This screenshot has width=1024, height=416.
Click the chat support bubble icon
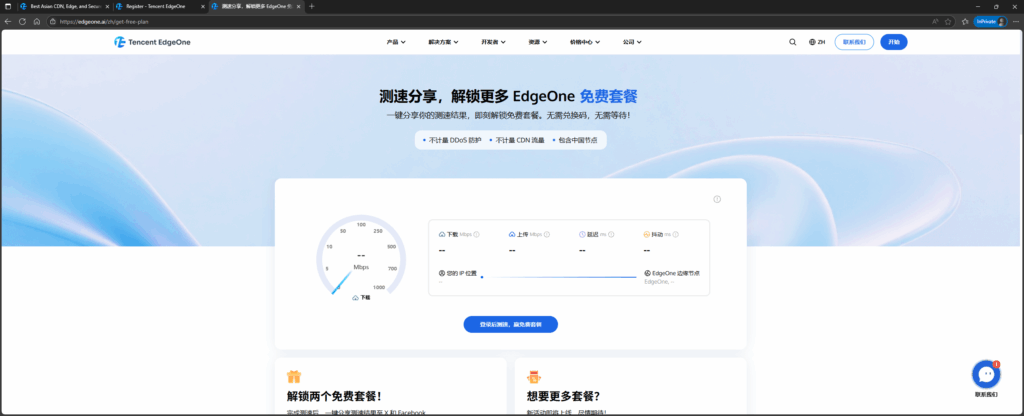pos(986,374)
